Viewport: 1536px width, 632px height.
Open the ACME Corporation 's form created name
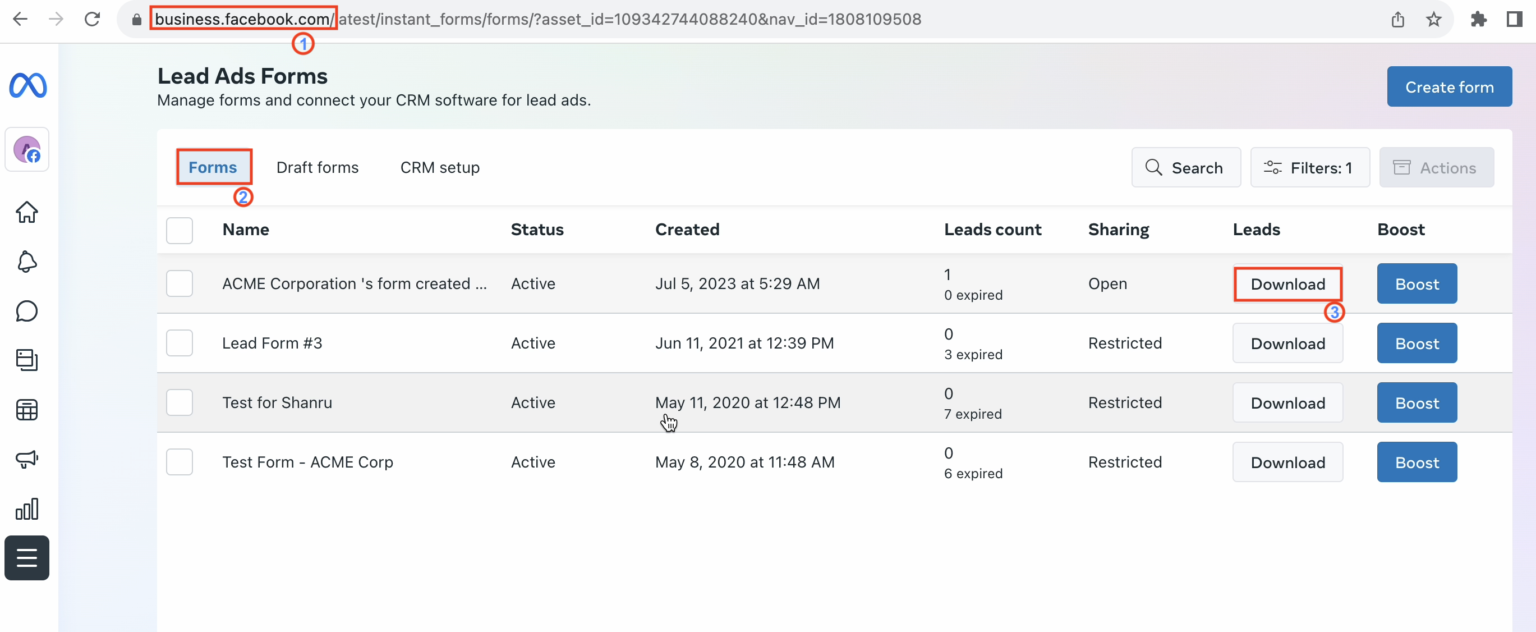[x=354, y=284]
